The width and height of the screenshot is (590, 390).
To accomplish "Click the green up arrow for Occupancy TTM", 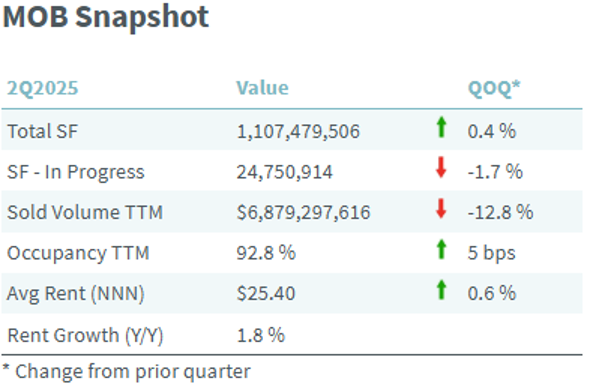I will click(x=441, y=250).
